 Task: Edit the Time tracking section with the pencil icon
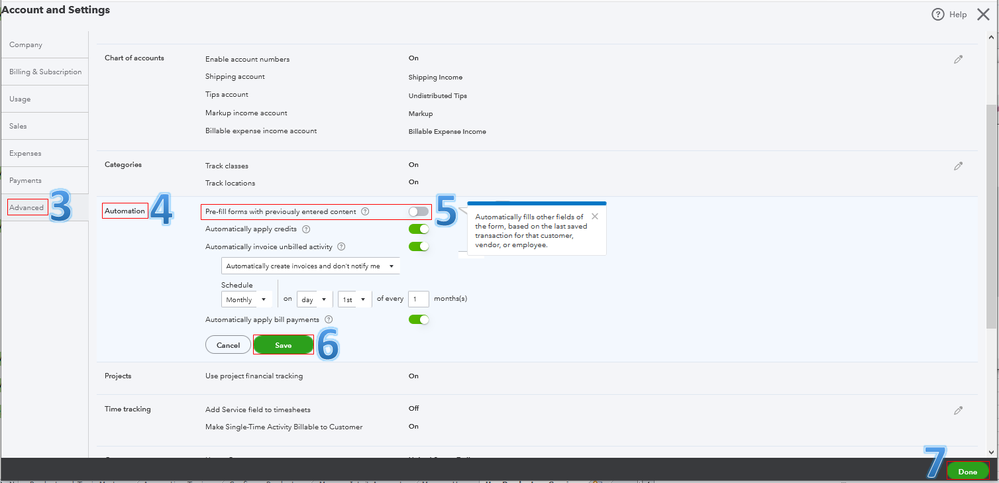(x=958, y=410)
